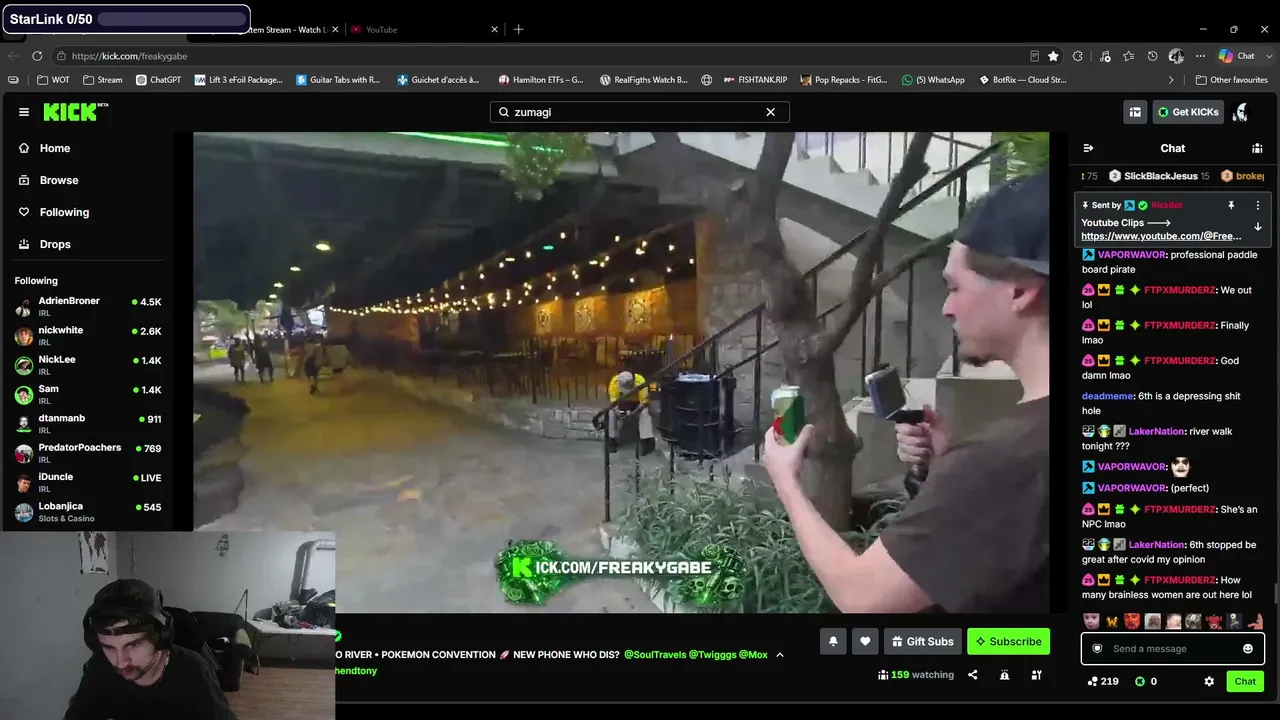1280x720 pixels.
Task: Expand the stream title chevron
Action: click(780, 655)
